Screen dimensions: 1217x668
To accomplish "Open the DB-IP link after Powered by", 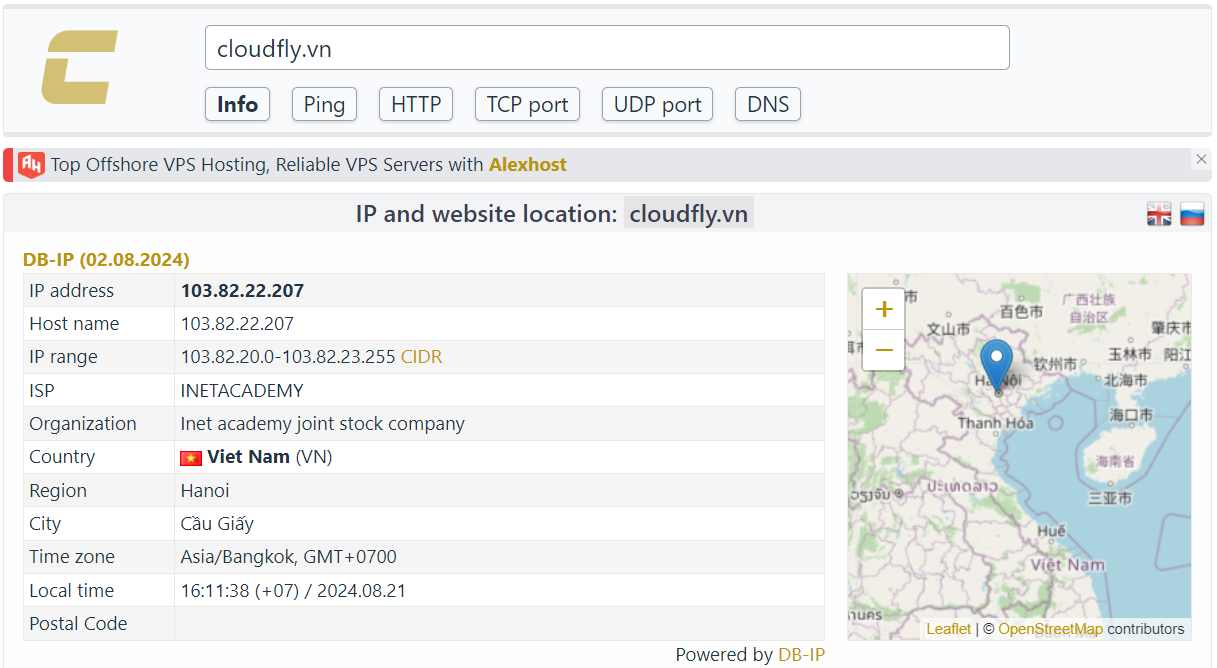I will click(x=801, y=655).
